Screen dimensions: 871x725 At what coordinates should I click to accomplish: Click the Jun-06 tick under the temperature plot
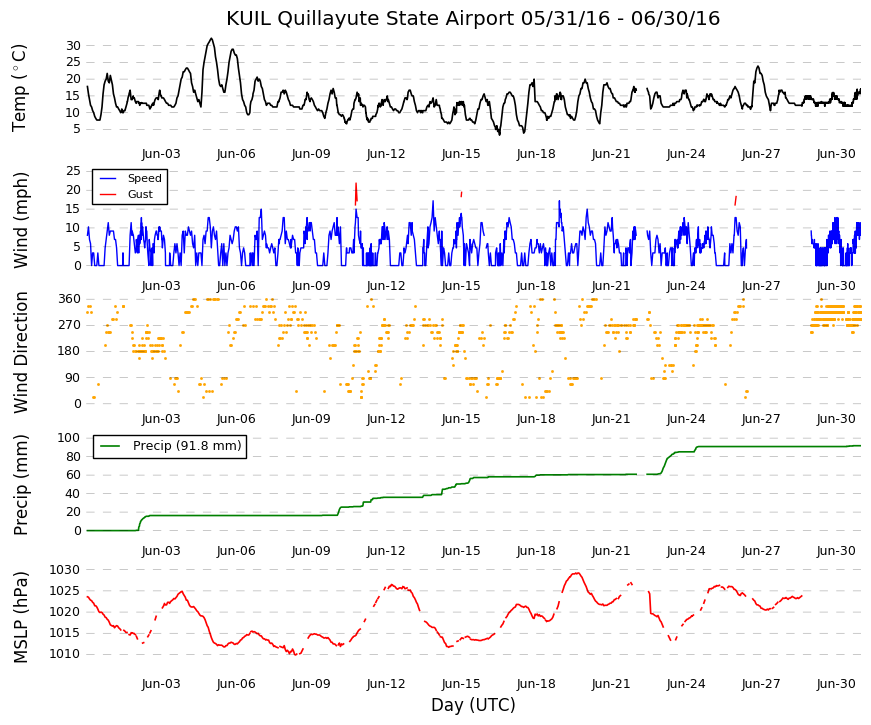(236, 154)
